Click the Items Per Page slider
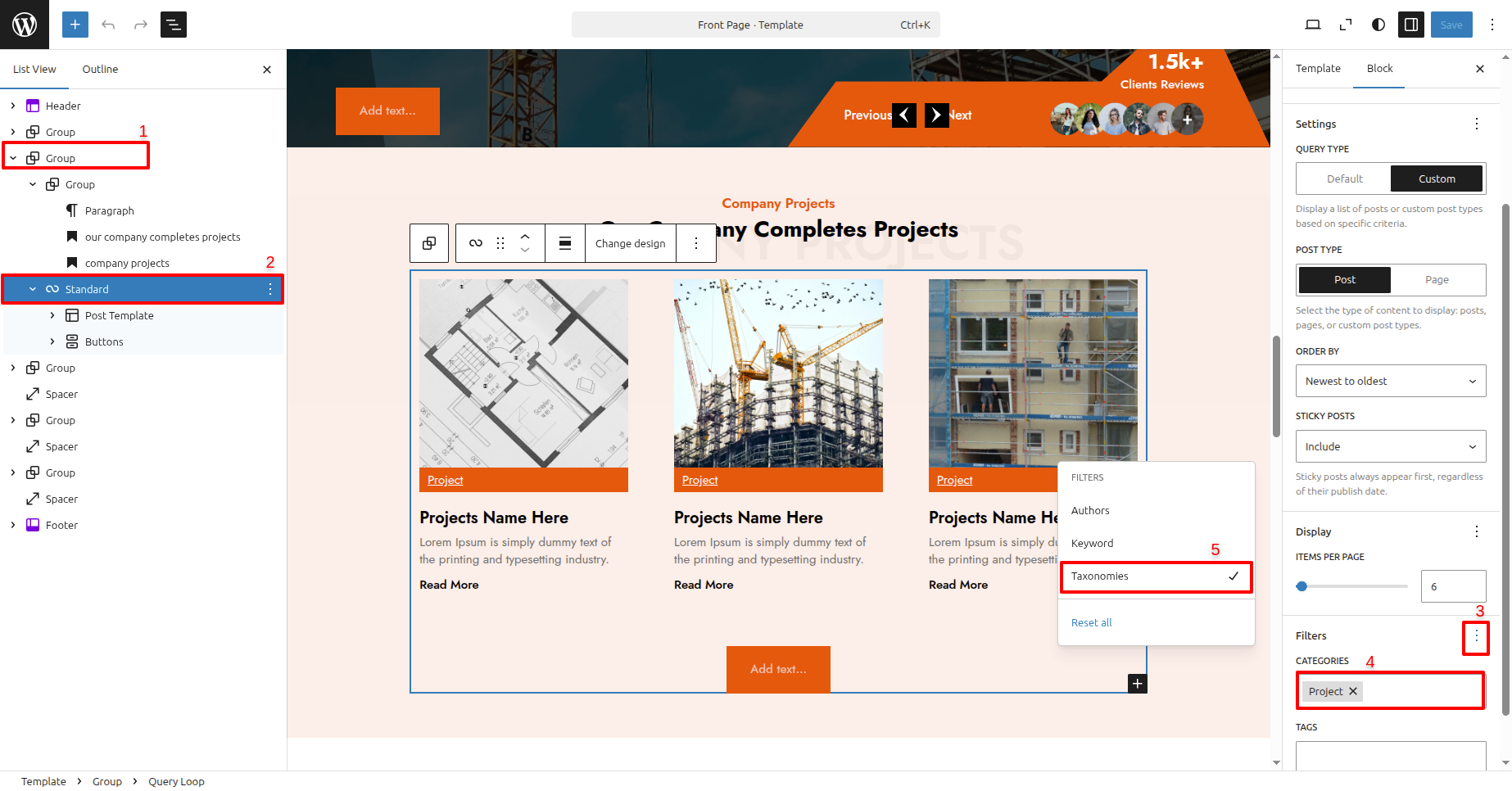1512x791 pixels. 1351,586
